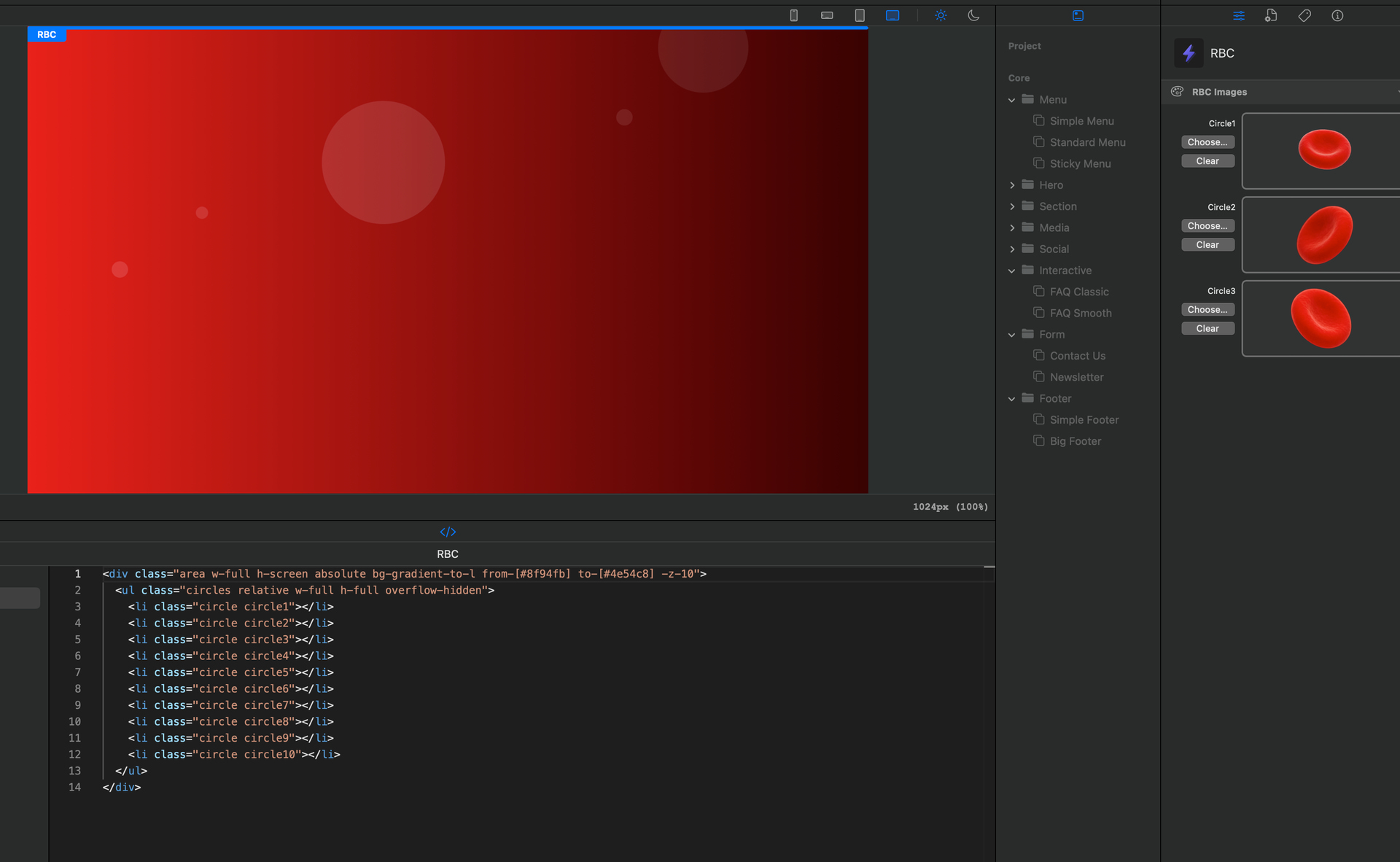Click Clear button for Circle3
1400x862 pixels.
click(x=1207, y=329)
